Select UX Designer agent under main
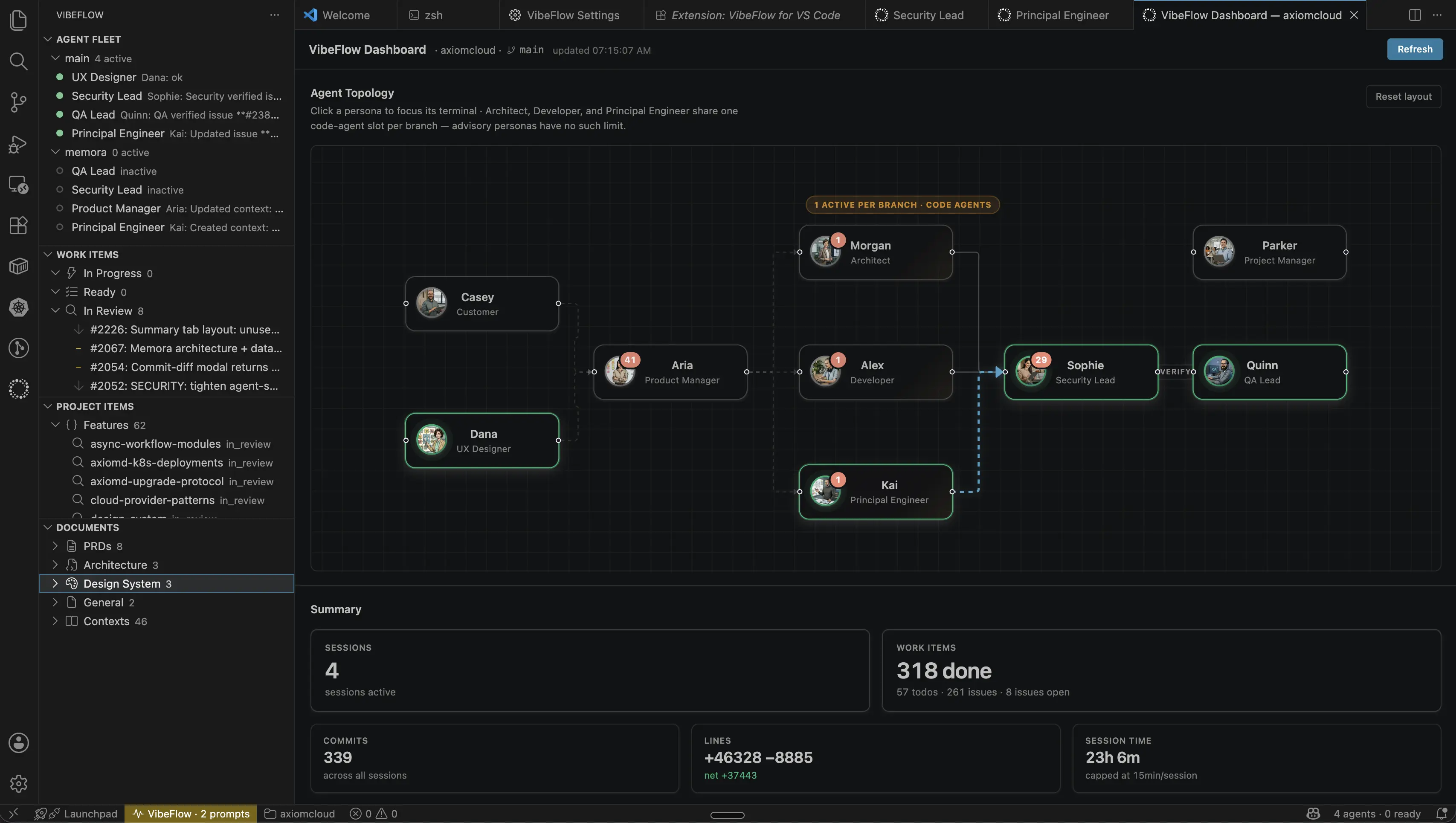 (x=167, y=77)
